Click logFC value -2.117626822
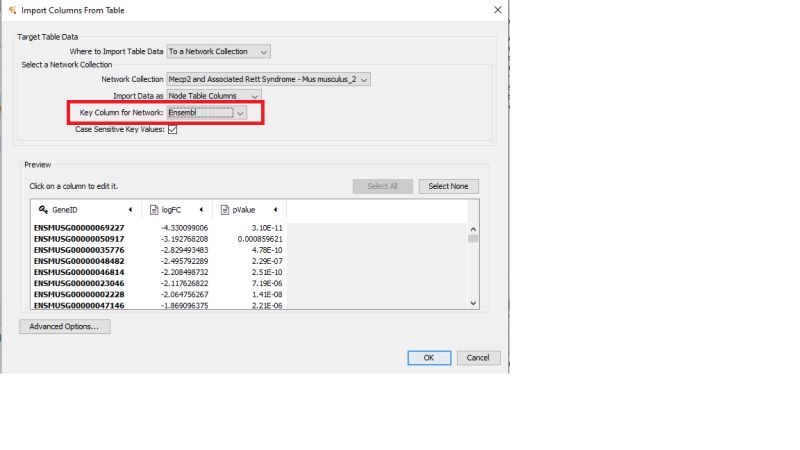The height and width of the screenshot is (450, 800). point(185,284)
